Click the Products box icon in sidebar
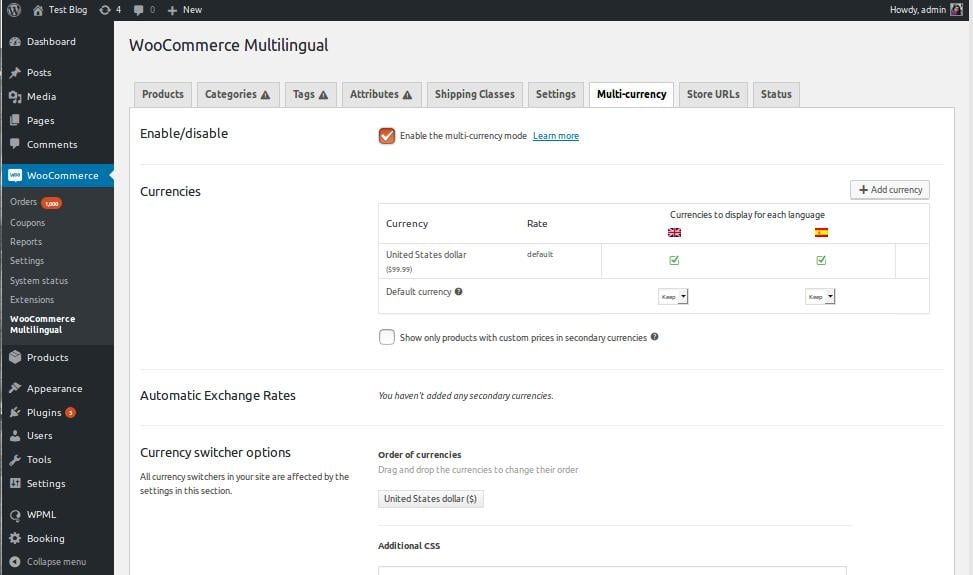Screen dimensions: 973x575 (x=15, y=357)
